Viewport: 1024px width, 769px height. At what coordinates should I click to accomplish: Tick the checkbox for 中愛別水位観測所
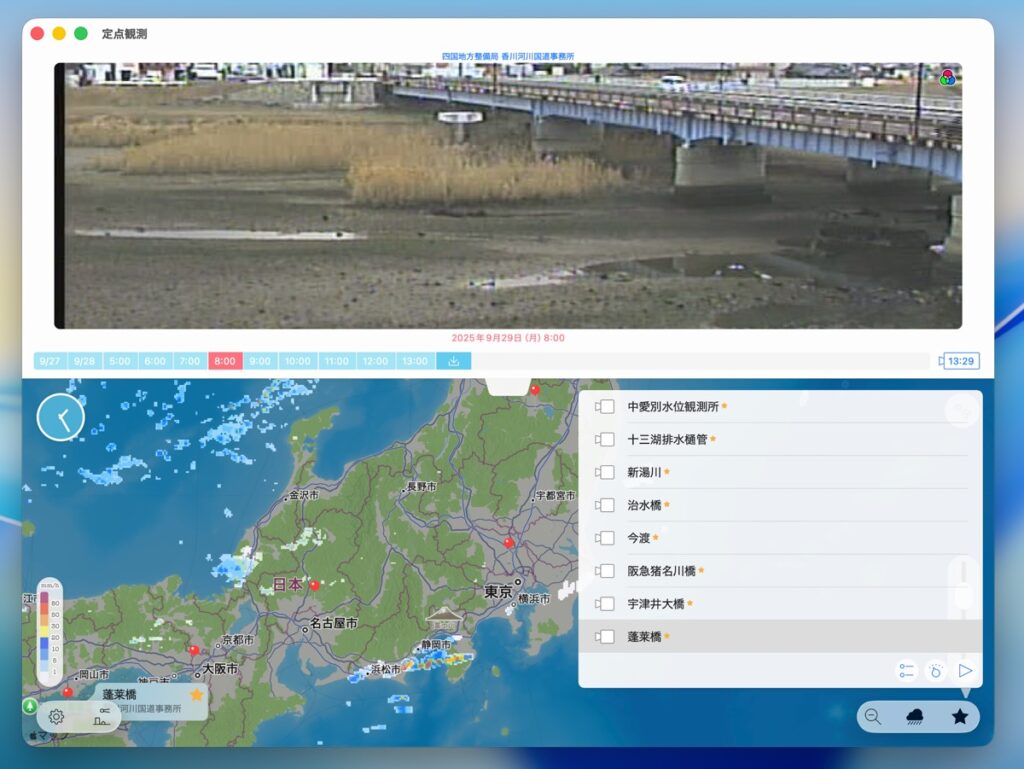[x=606, y=407]
